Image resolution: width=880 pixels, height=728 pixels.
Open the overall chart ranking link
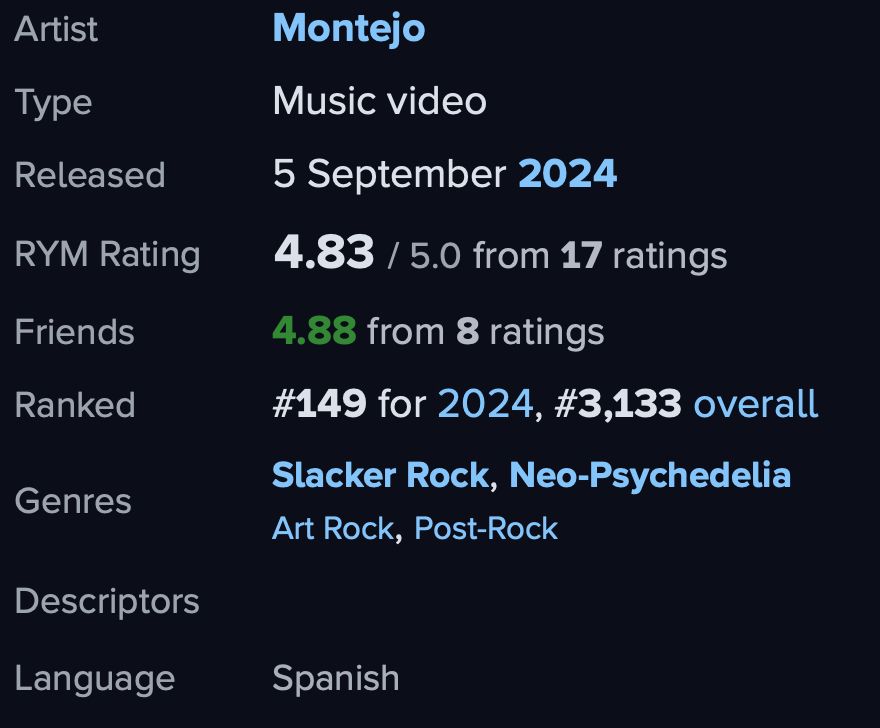click(x=756, y=404)
